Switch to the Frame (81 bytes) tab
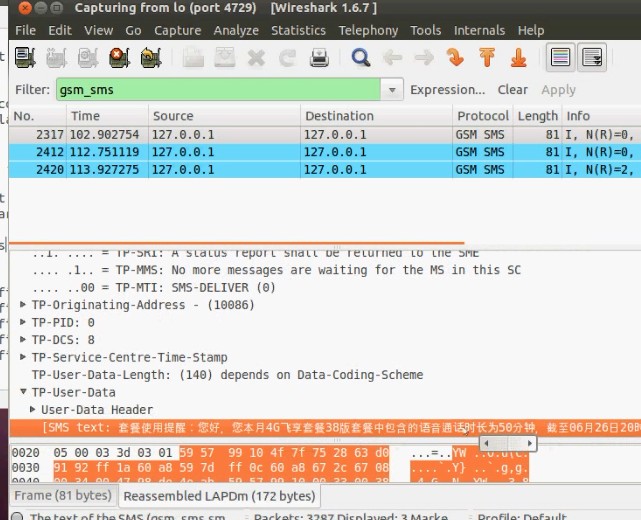 63,495
